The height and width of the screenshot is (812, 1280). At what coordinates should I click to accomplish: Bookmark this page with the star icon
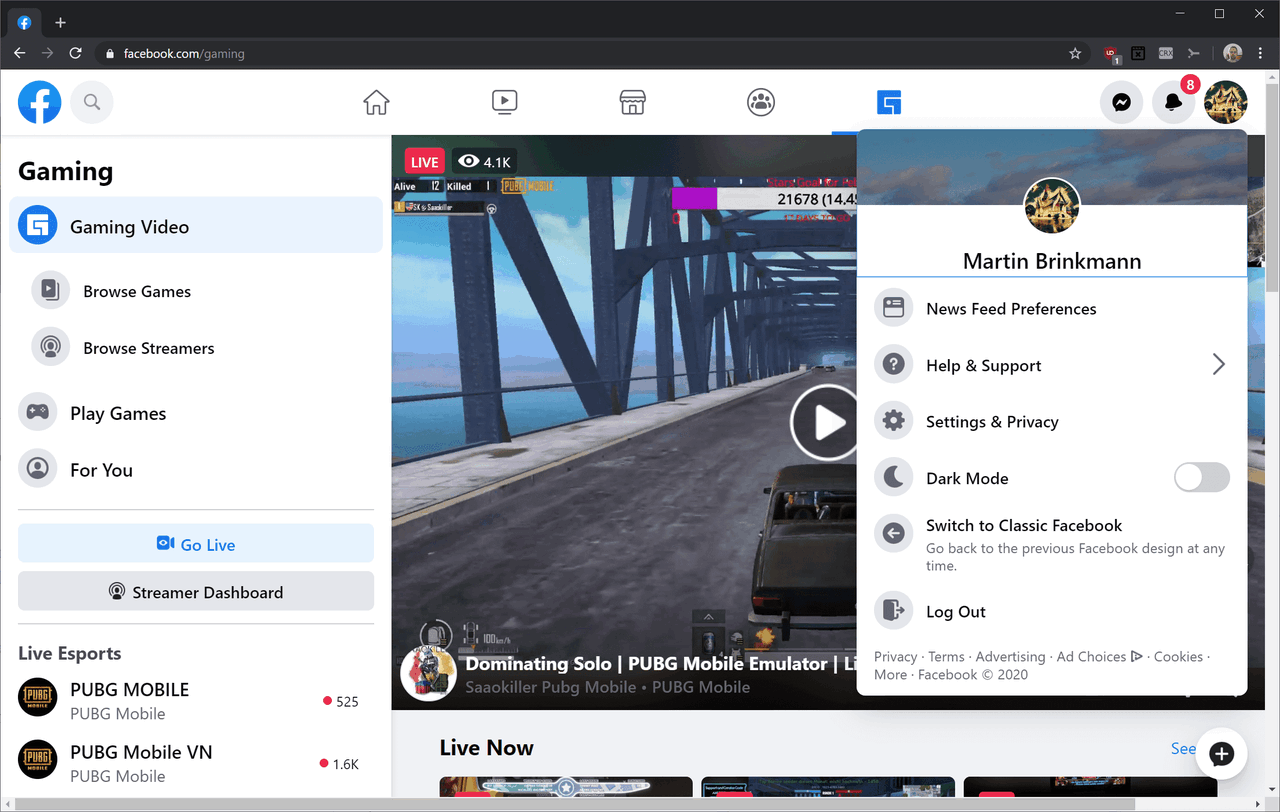click(1075, 53)
